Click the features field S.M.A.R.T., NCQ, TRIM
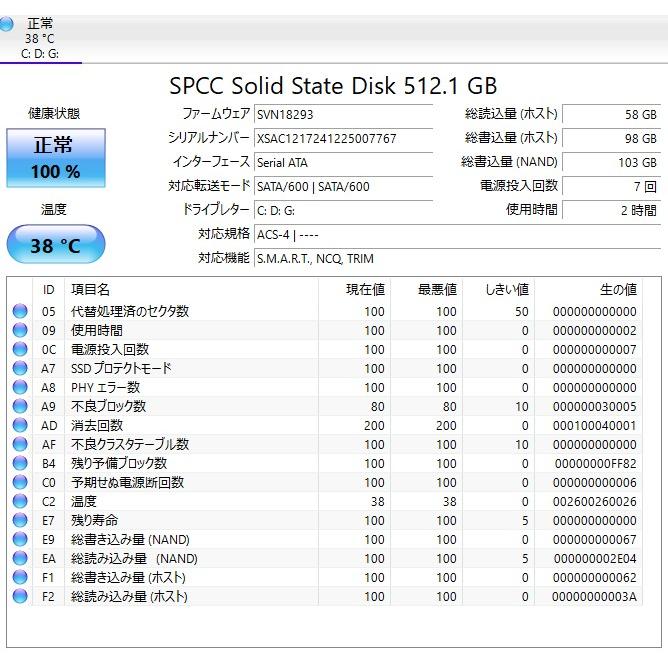Screen dimensions: 668x668 458,258
